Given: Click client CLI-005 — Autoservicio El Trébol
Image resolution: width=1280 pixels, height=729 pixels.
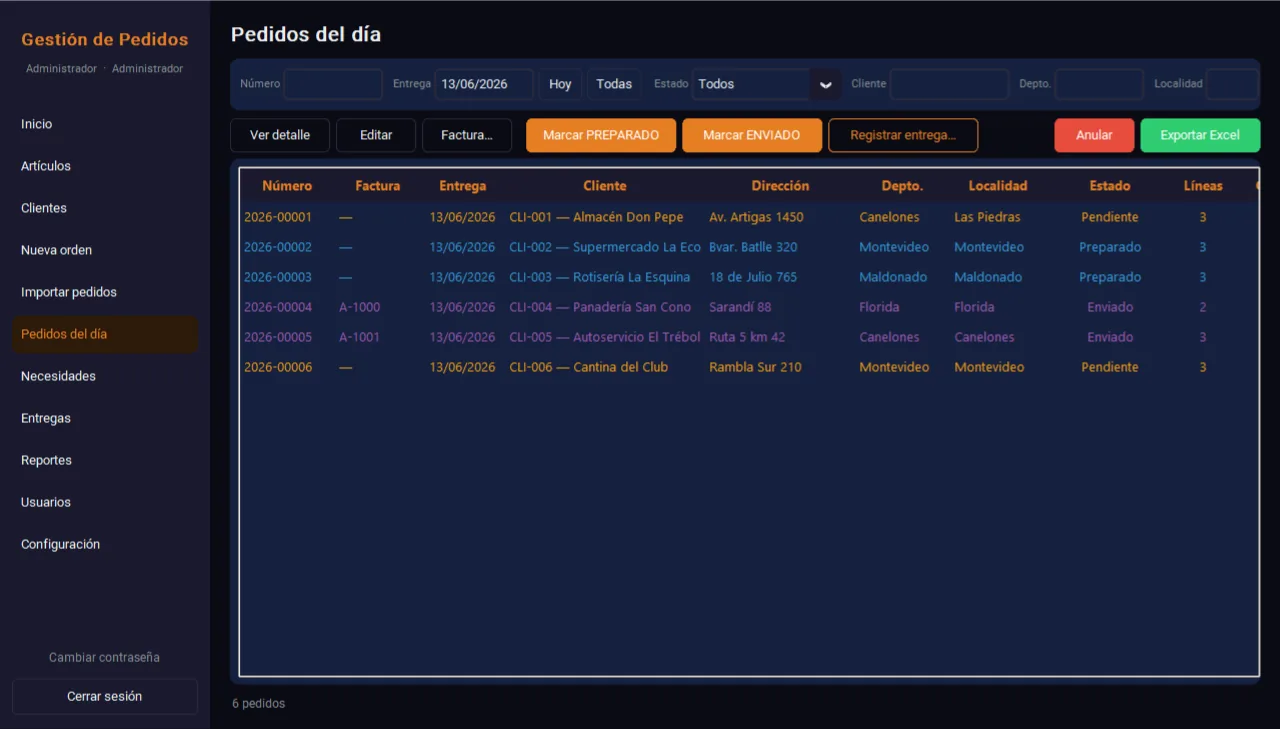Looking at the screenshot, I should click(x=605, y=337).
